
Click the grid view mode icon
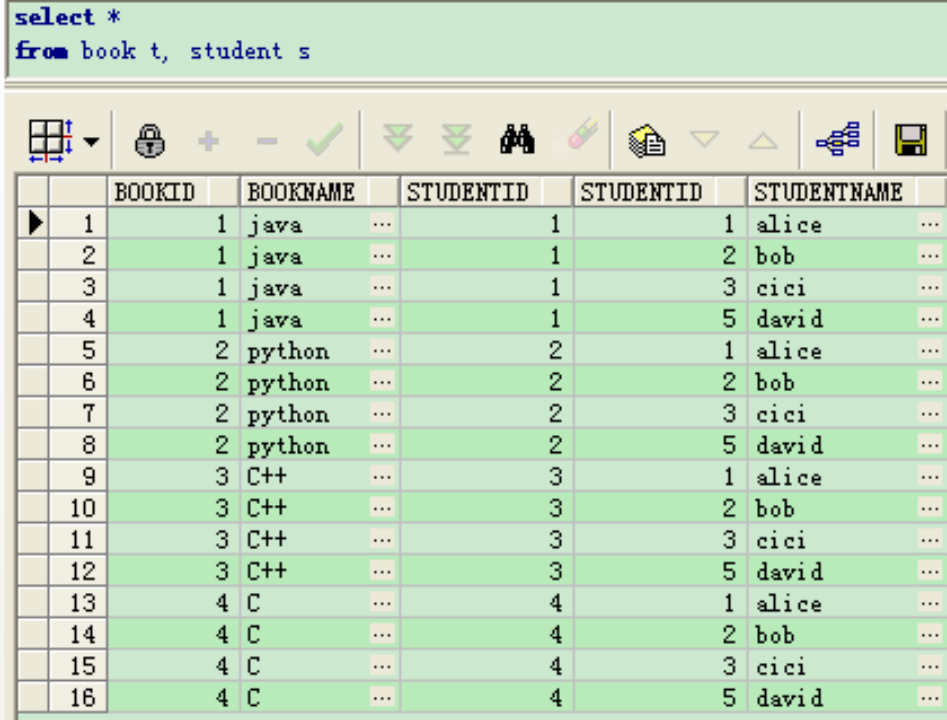pos(51,141)
